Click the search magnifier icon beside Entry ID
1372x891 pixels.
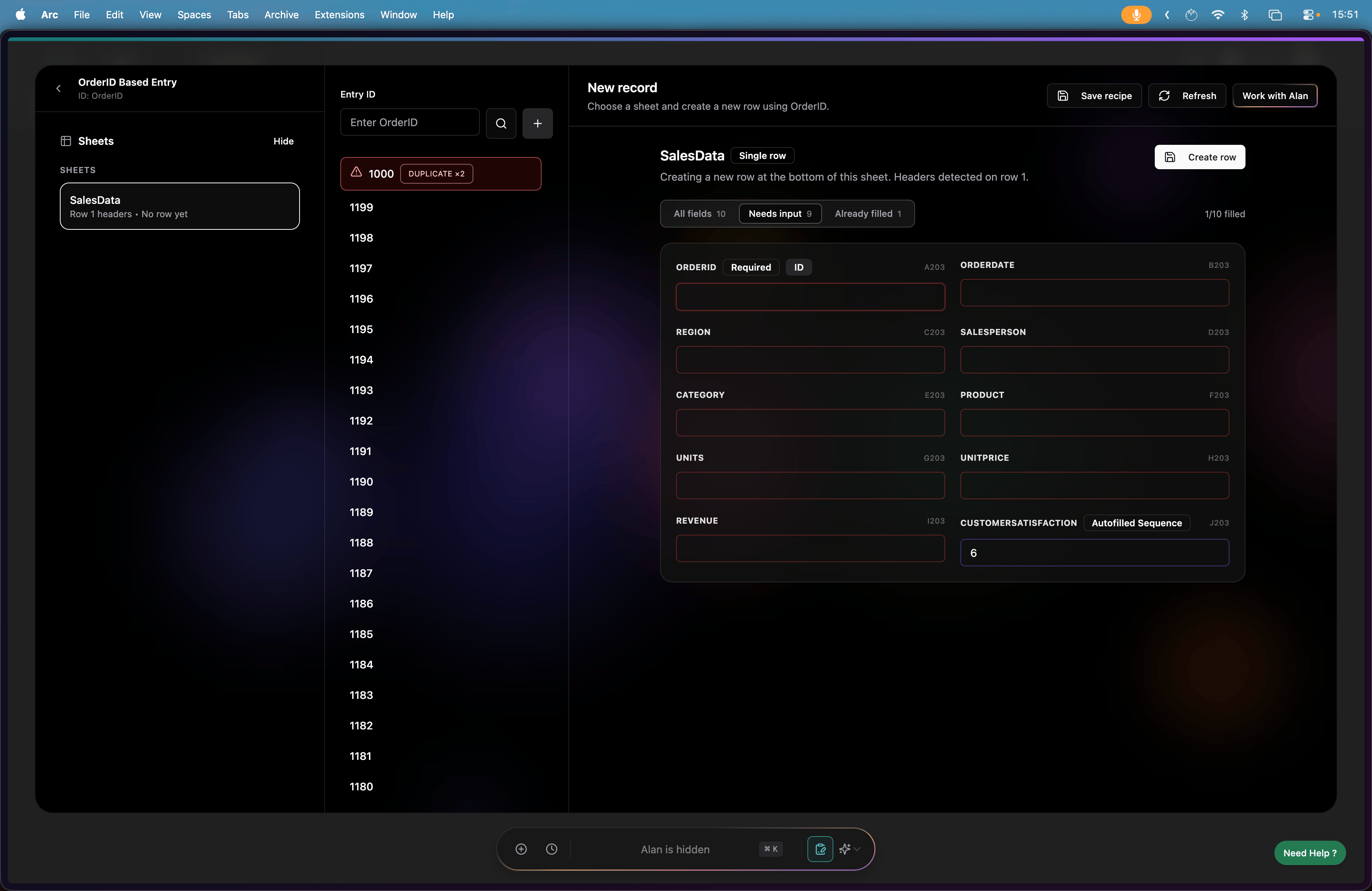tap(500, 123)
